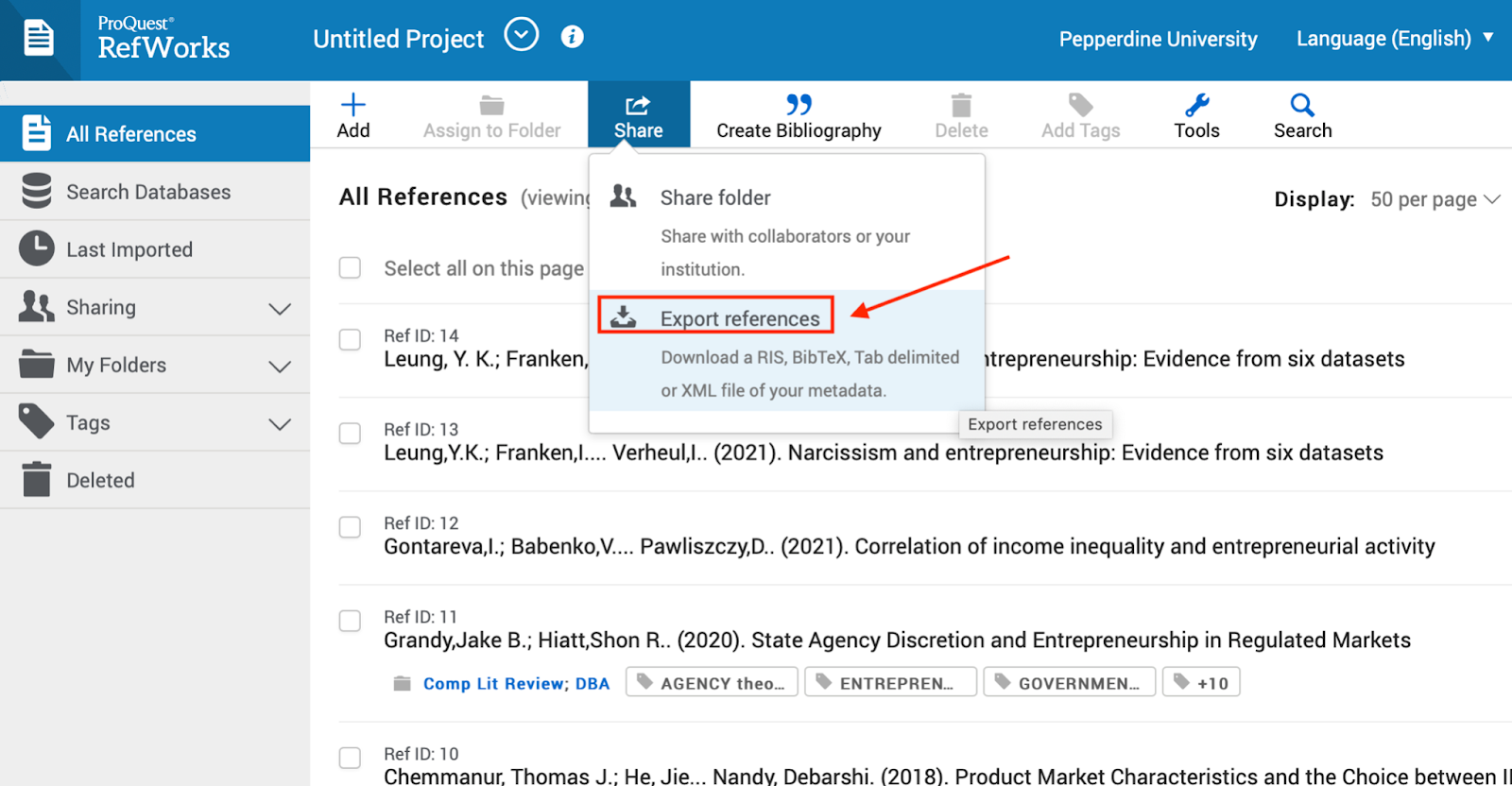Open the project info icon
This screenshot has width=1512, height=786.
572,37
